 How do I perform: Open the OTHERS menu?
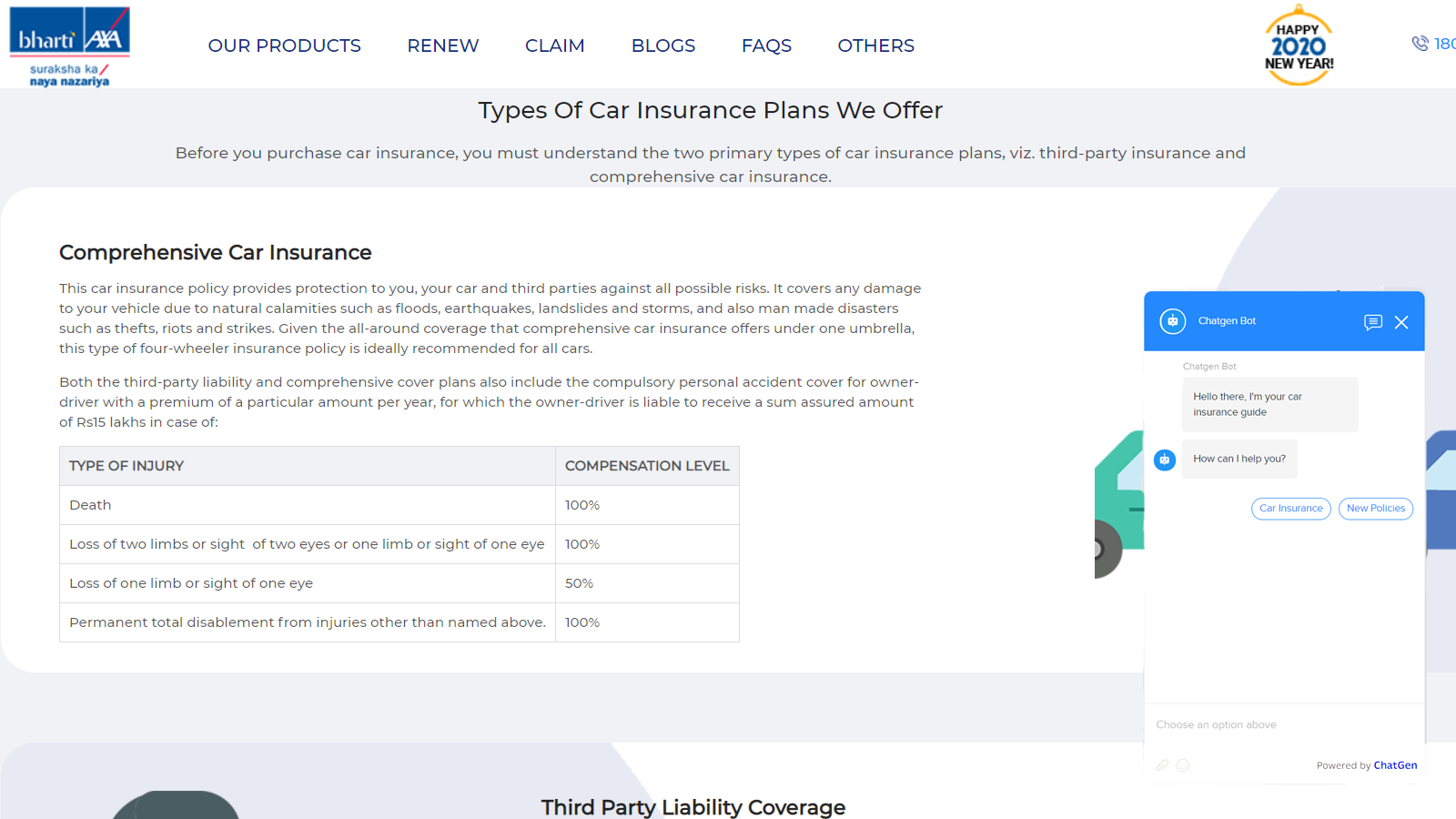875,45
